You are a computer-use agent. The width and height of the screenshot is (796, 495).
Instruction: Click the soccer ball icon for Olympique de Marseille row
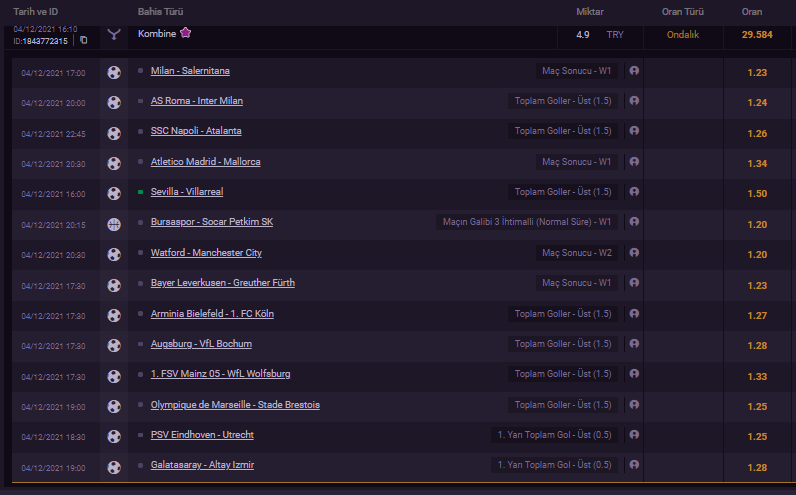tap(114, 406)
